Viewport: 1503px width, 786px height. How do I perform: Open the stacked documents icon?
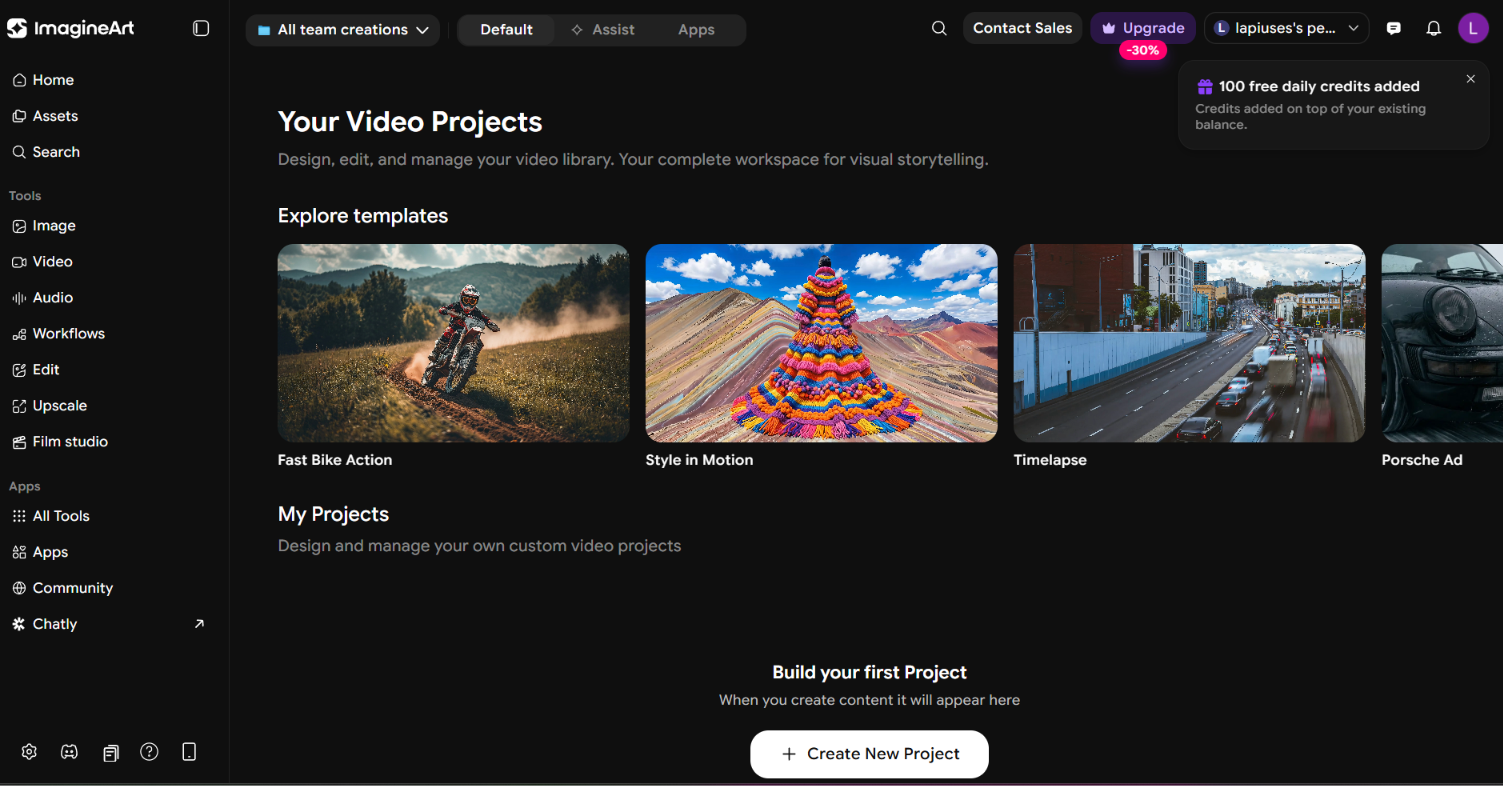(110, 753)
